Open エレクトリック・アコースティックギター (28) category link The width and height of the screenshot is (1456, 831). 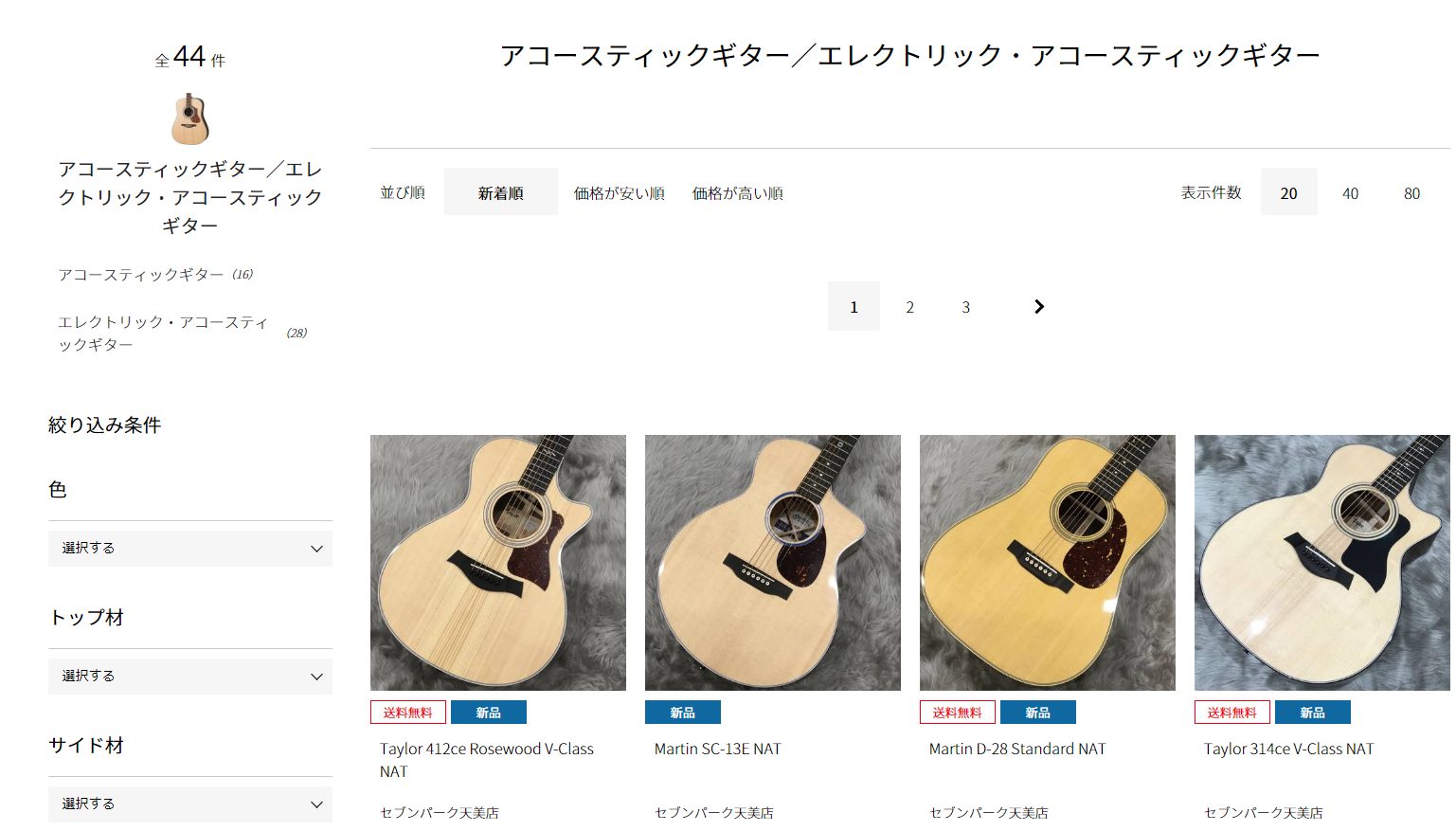point(182,334)
